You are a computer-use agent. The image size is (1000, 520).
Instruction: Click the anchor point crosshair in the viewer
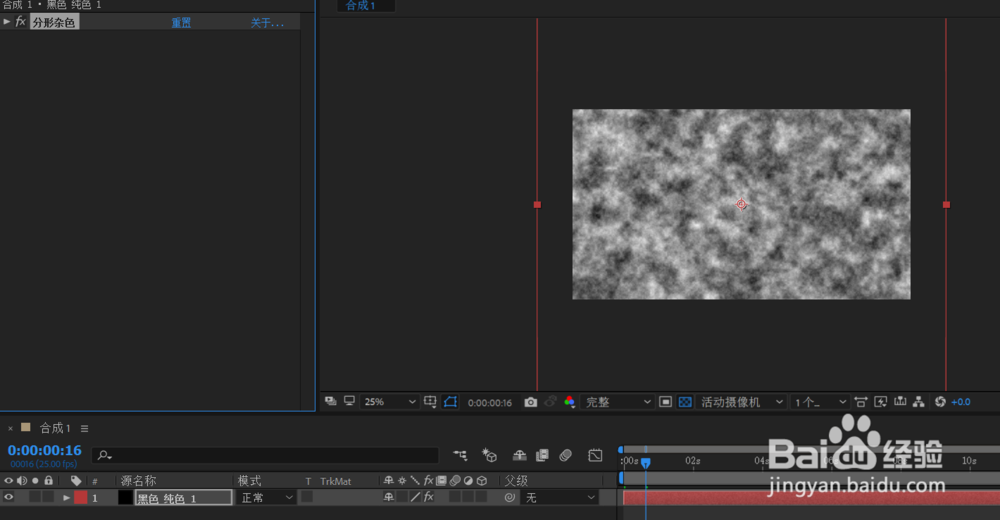click(741, 204)
